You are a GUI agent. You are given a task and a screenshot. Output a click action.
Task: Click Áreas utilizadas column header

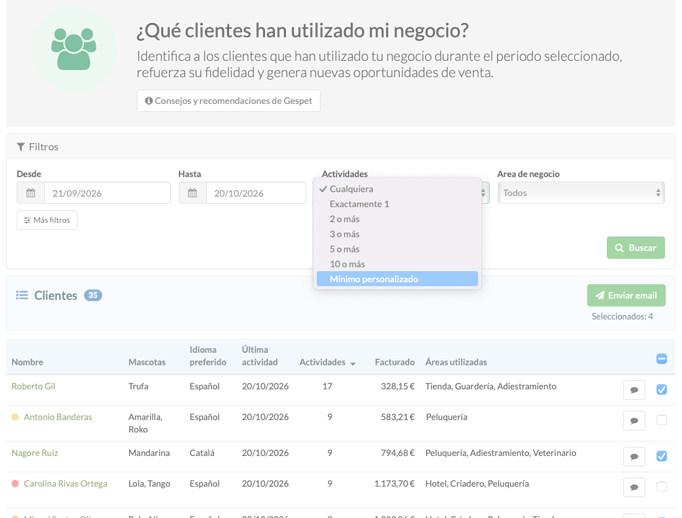456,362
